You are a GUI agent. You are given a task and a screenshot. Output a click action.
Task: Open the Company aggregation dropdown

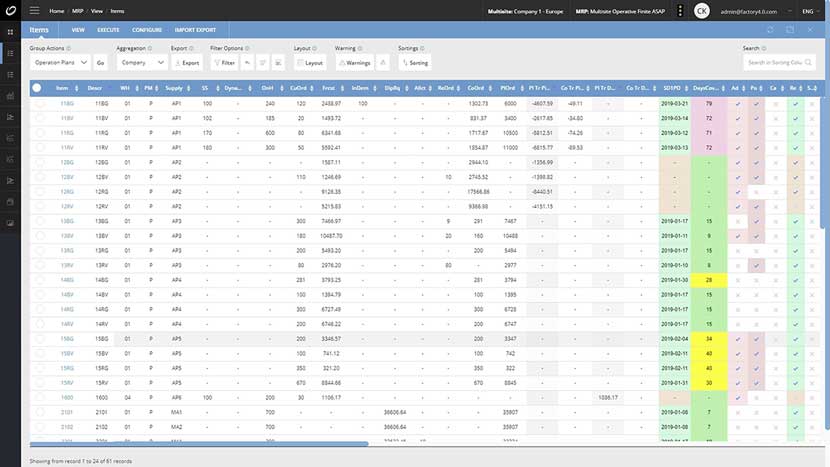tap(142, 62)
